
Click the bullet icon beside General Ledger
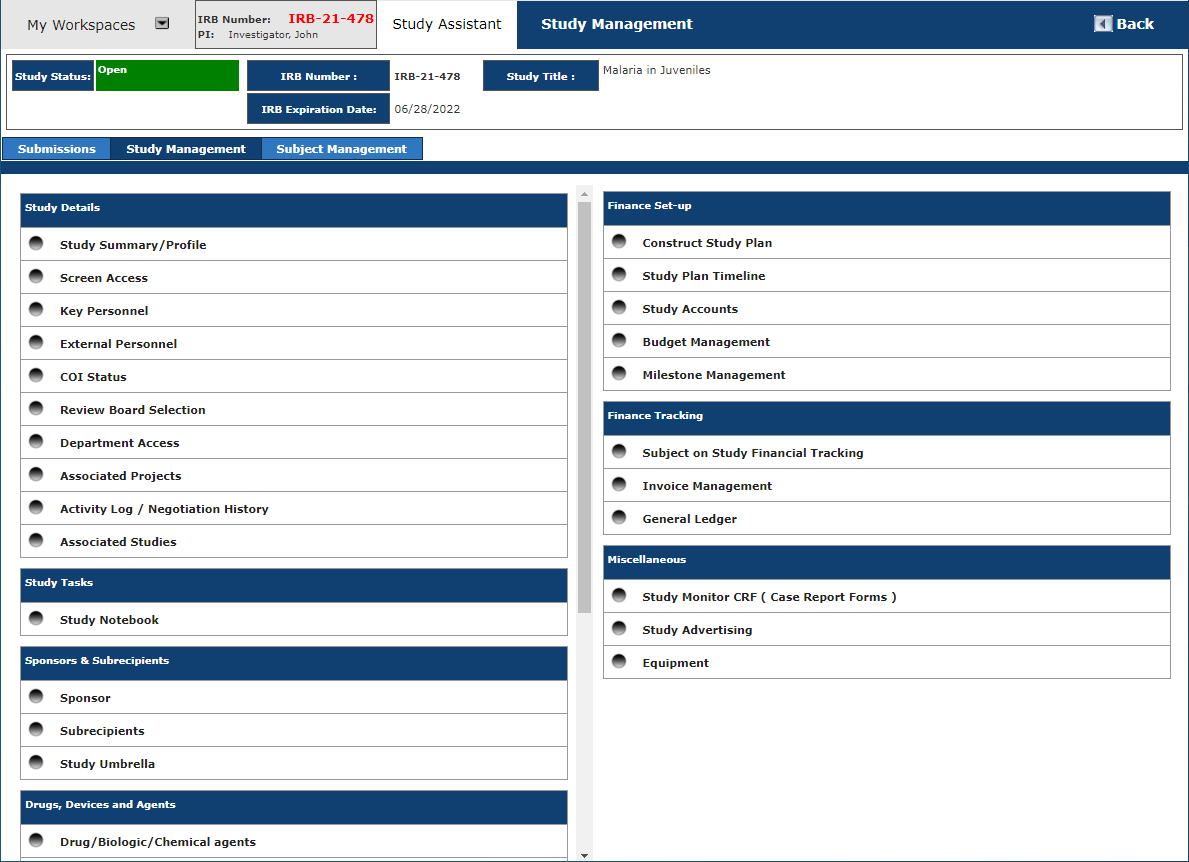pyautogui.click(x=619, y=518)
